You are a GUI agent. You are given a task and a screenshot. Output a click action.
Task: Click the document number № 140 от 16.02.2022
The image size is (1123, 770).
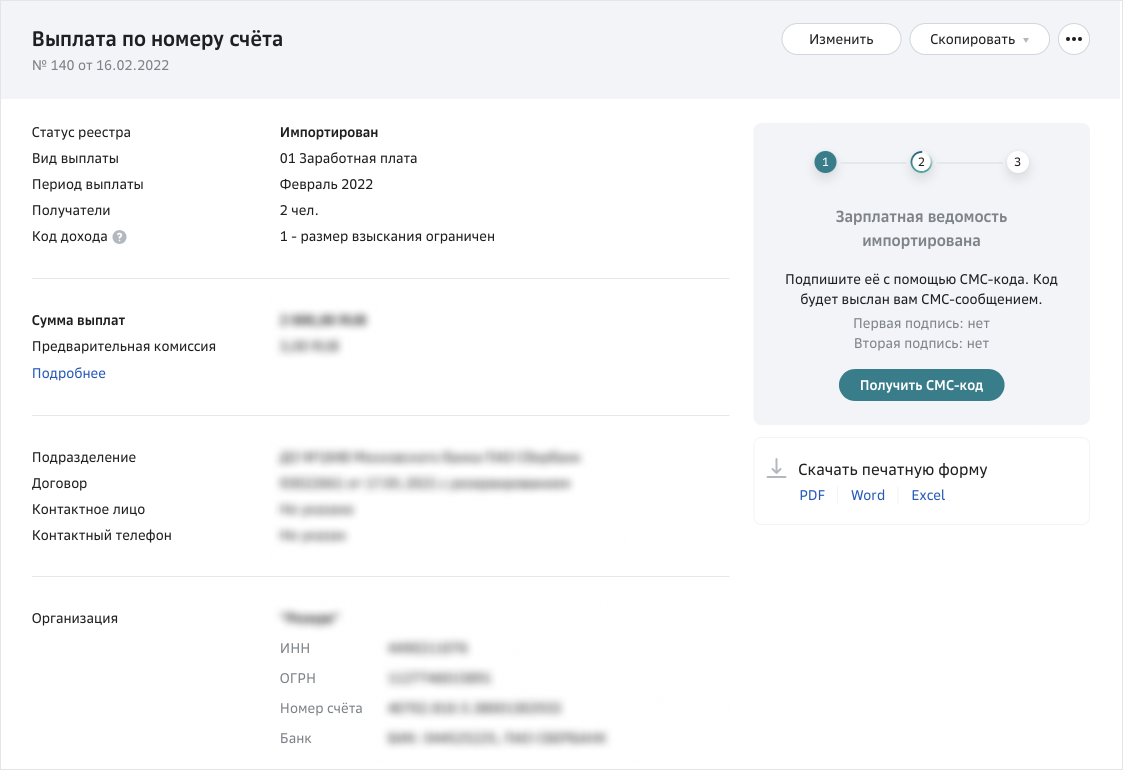pos(100,66)
